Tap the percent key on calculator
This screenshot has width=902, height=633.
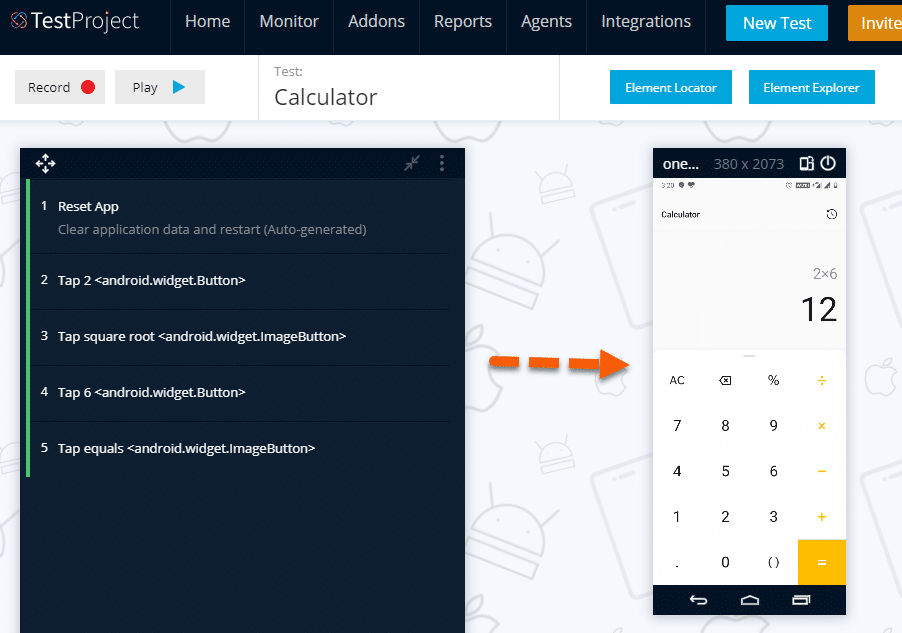click(774, 380)
